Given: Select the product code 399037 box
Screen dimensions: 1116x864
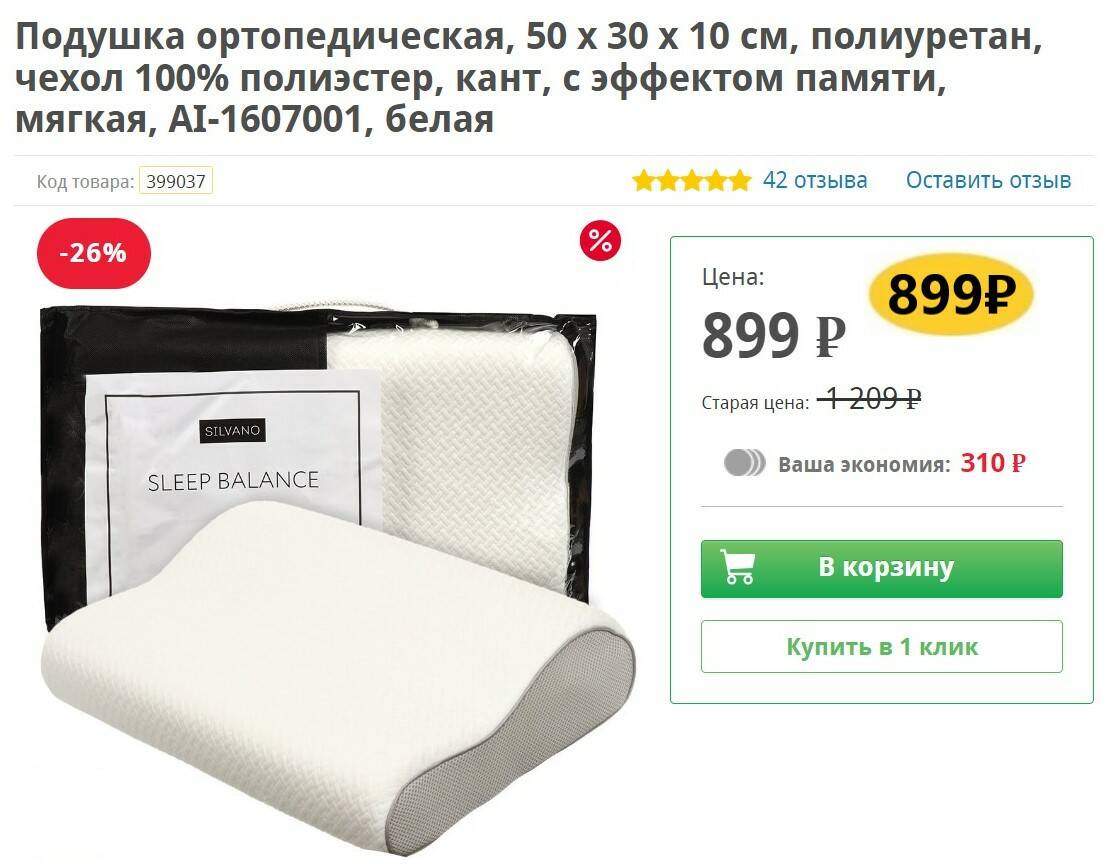Looking at the screenshot, I should [x=176, y=181].
